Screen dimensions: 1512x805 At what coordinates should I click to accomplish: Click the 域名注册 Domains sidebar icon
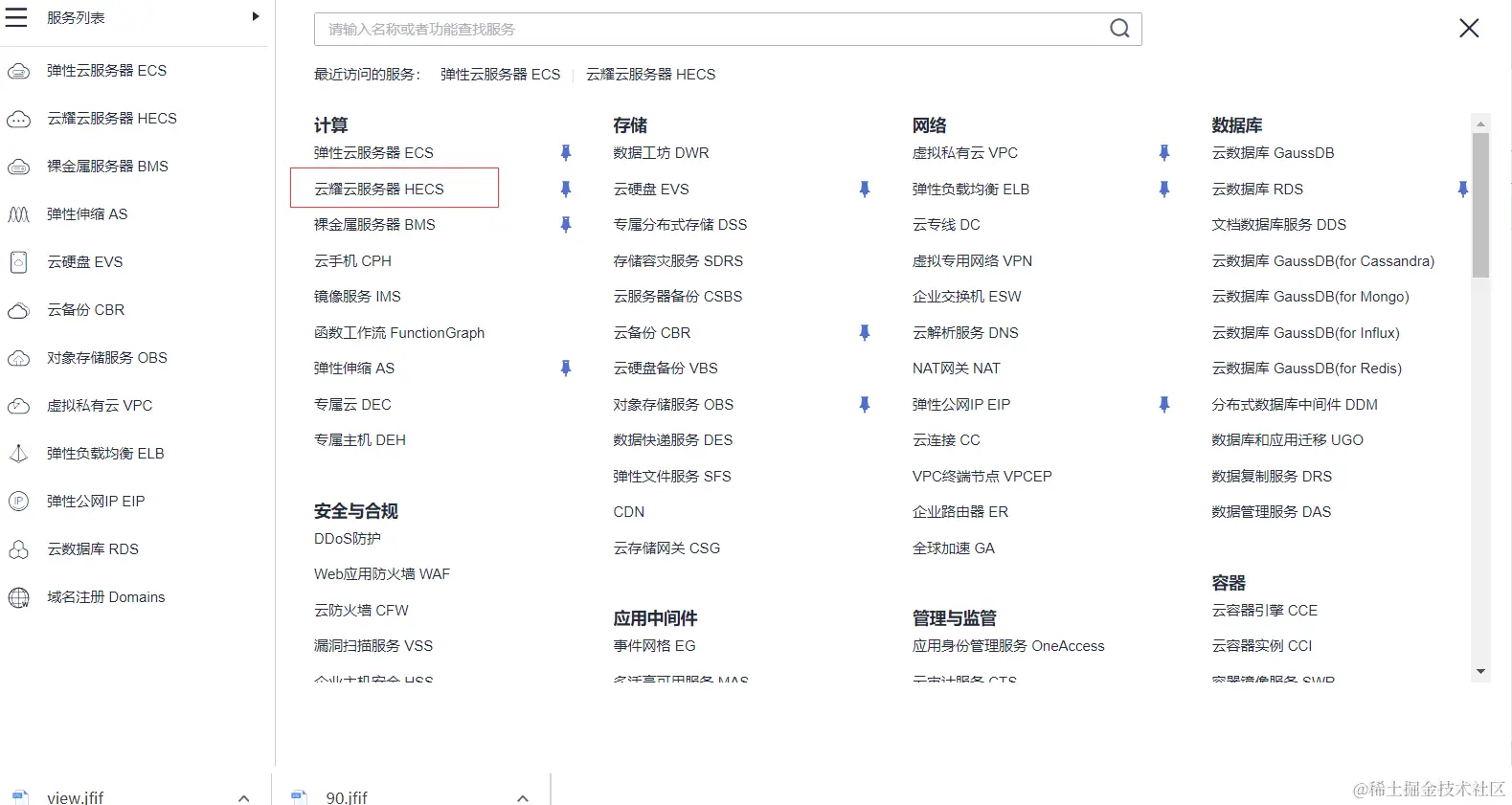(18, 597)
